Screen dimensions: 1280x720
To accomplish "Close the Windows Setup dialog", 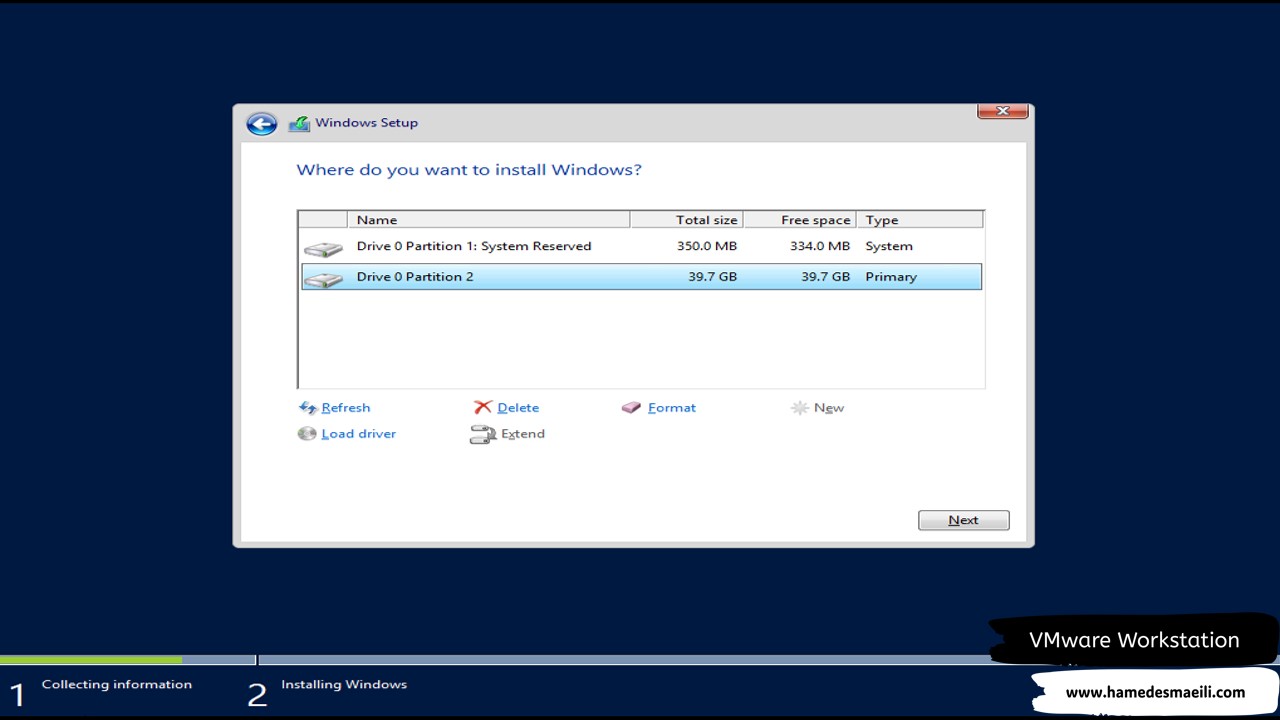I will pyautogui.click(x=1003, y=111).
